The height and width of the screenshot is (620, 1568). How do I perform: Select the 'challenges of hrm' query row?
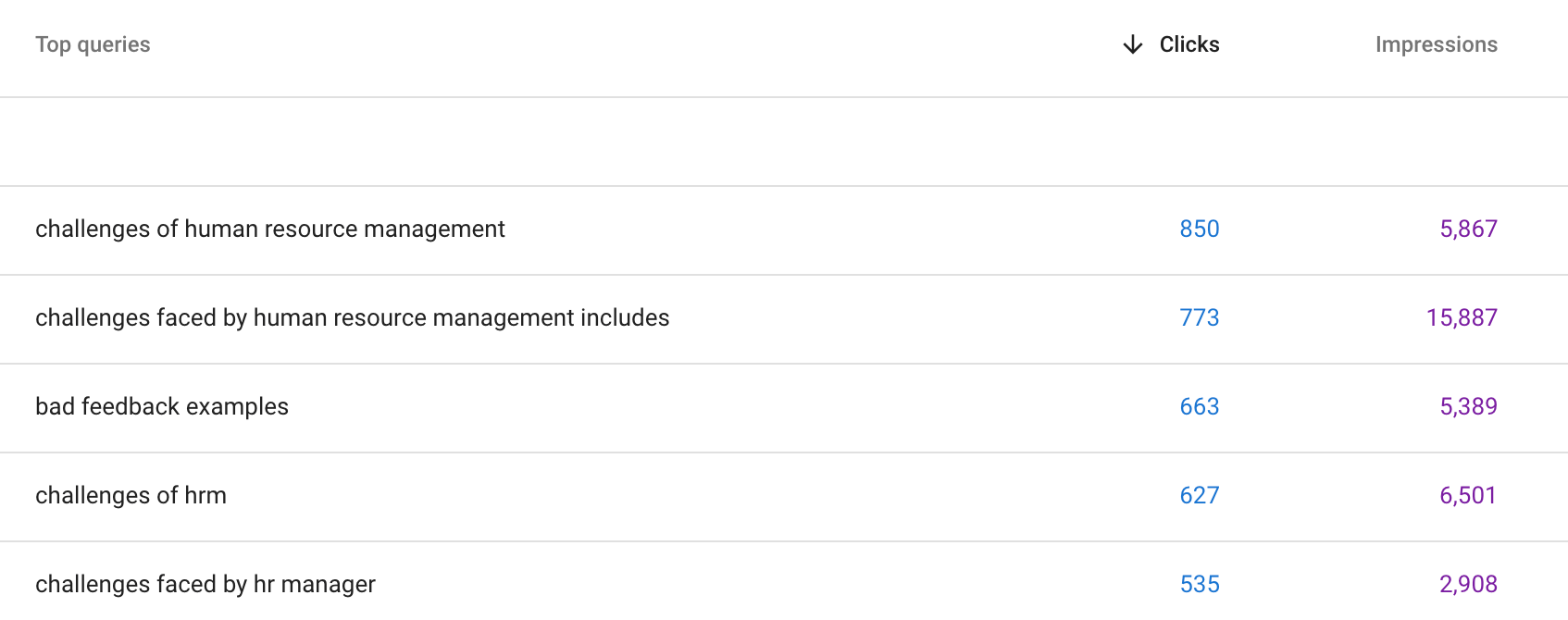[x=131, y=495]
